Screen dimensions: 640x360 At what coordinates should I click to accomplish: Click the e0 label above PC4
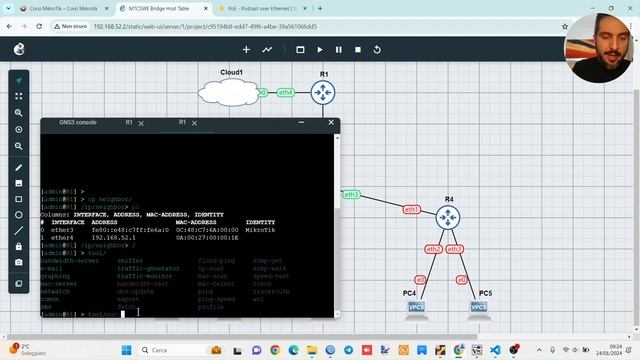coord(420,280)
